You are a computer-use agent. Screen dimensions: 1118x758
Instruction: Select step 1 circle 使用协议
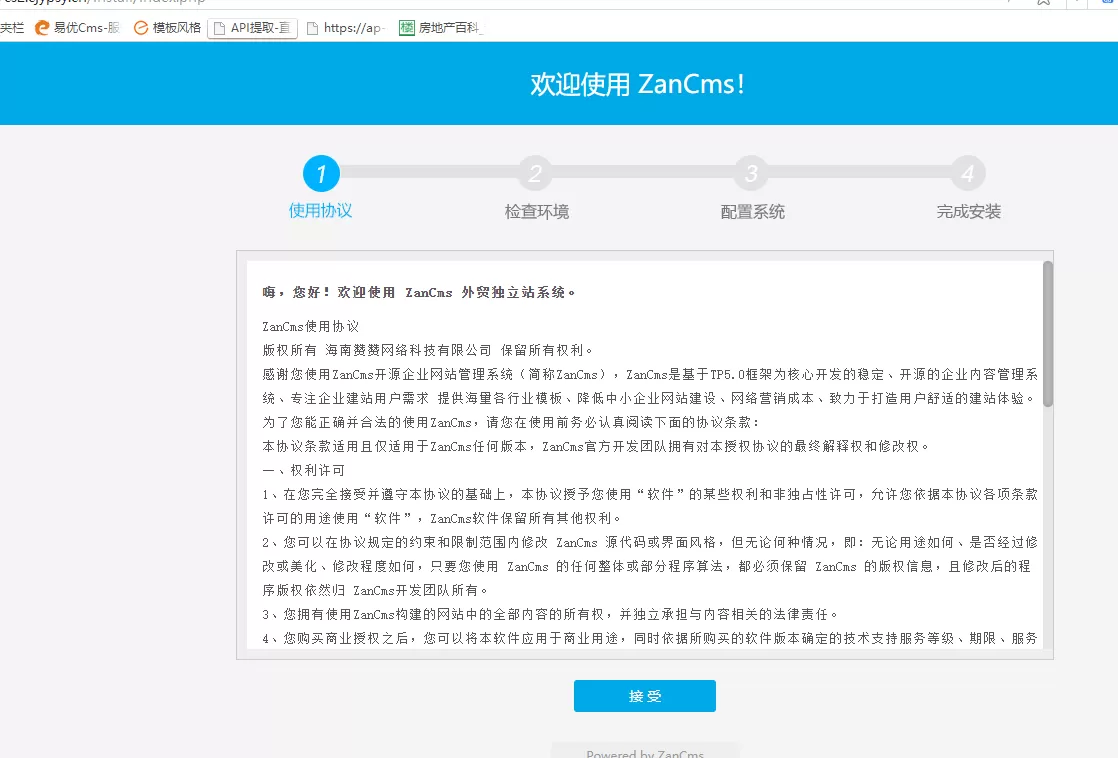tap(321, 173)
